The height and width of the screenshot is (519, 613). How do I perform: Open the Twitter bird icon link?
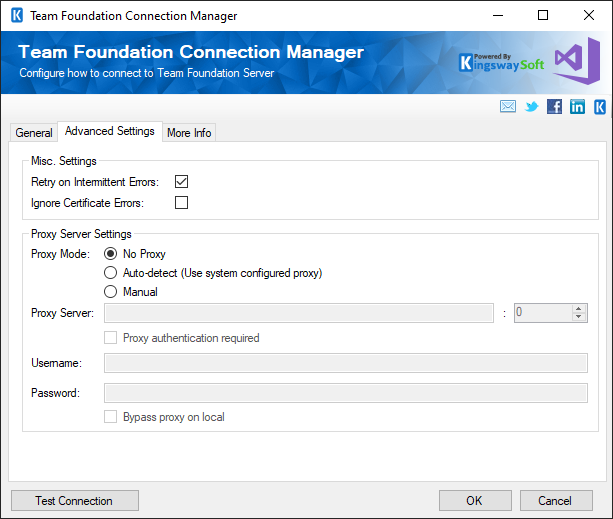click(531, 106)
